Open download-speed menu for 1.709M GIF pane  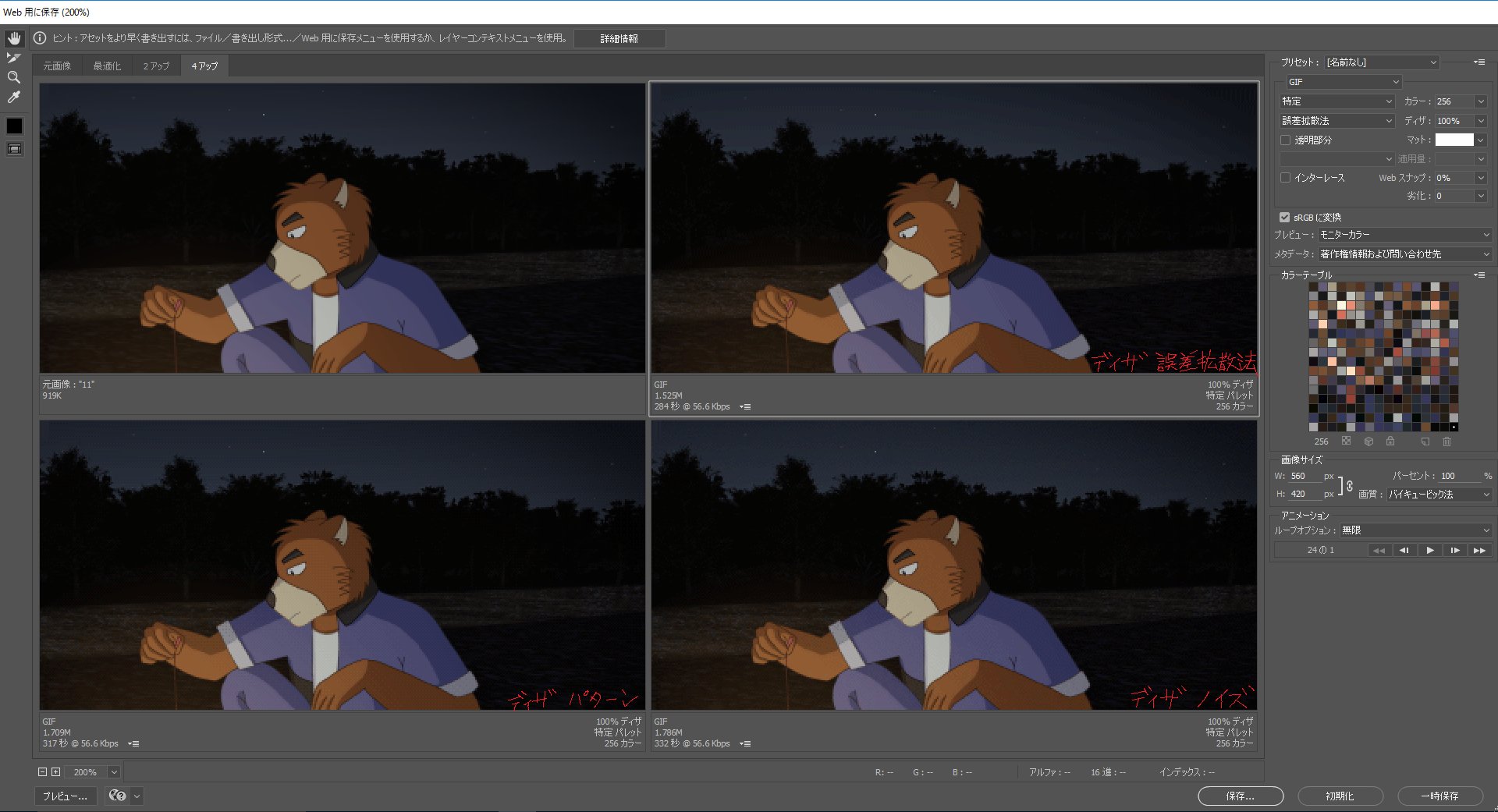133,744
